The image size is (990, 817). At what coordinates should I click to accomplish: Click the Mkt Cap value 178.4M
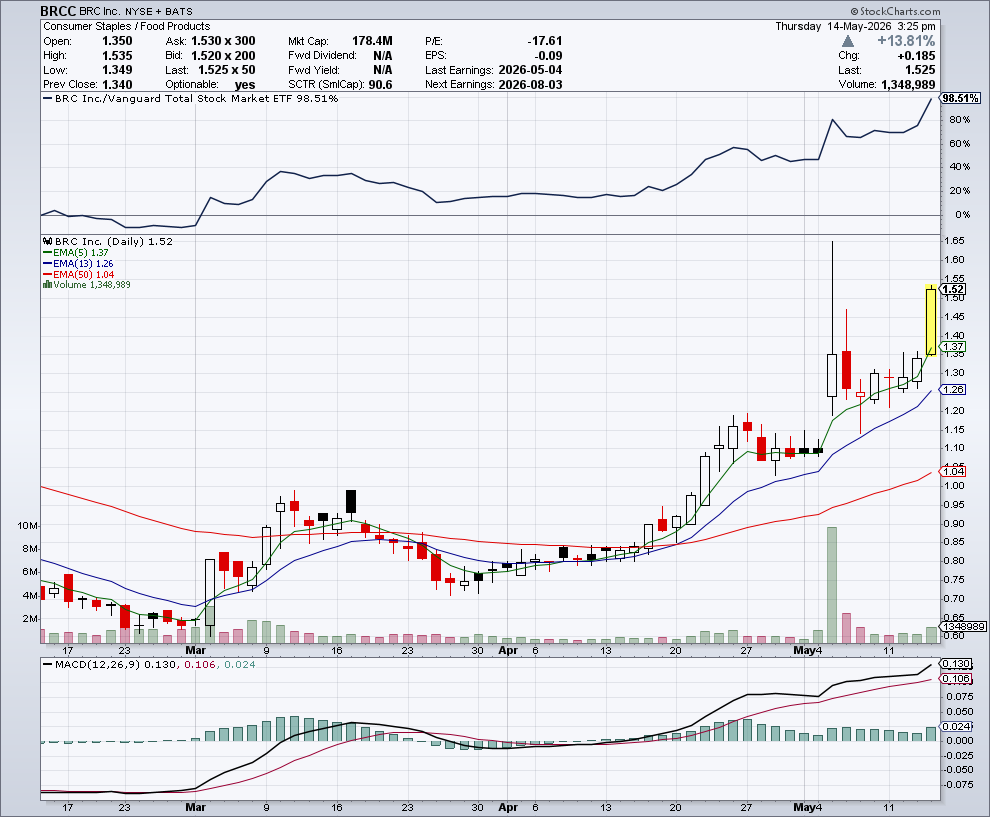tap(372, 41)
